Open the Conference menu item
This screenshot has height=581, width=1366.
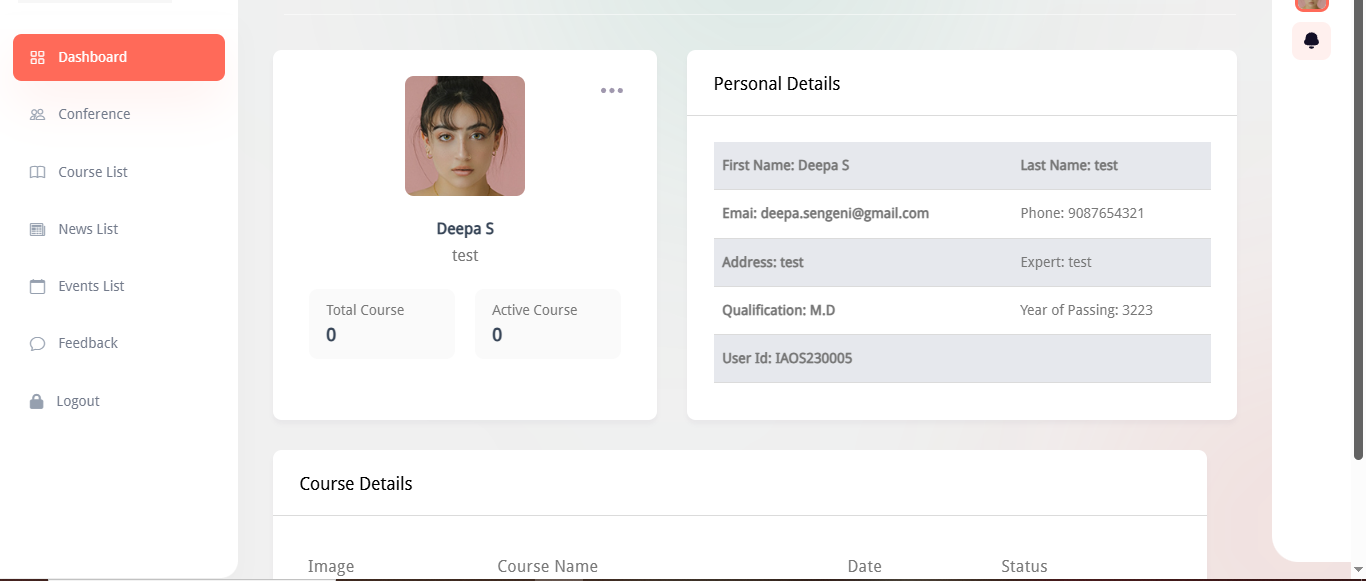pyautogui.click(x=94, y=114)
